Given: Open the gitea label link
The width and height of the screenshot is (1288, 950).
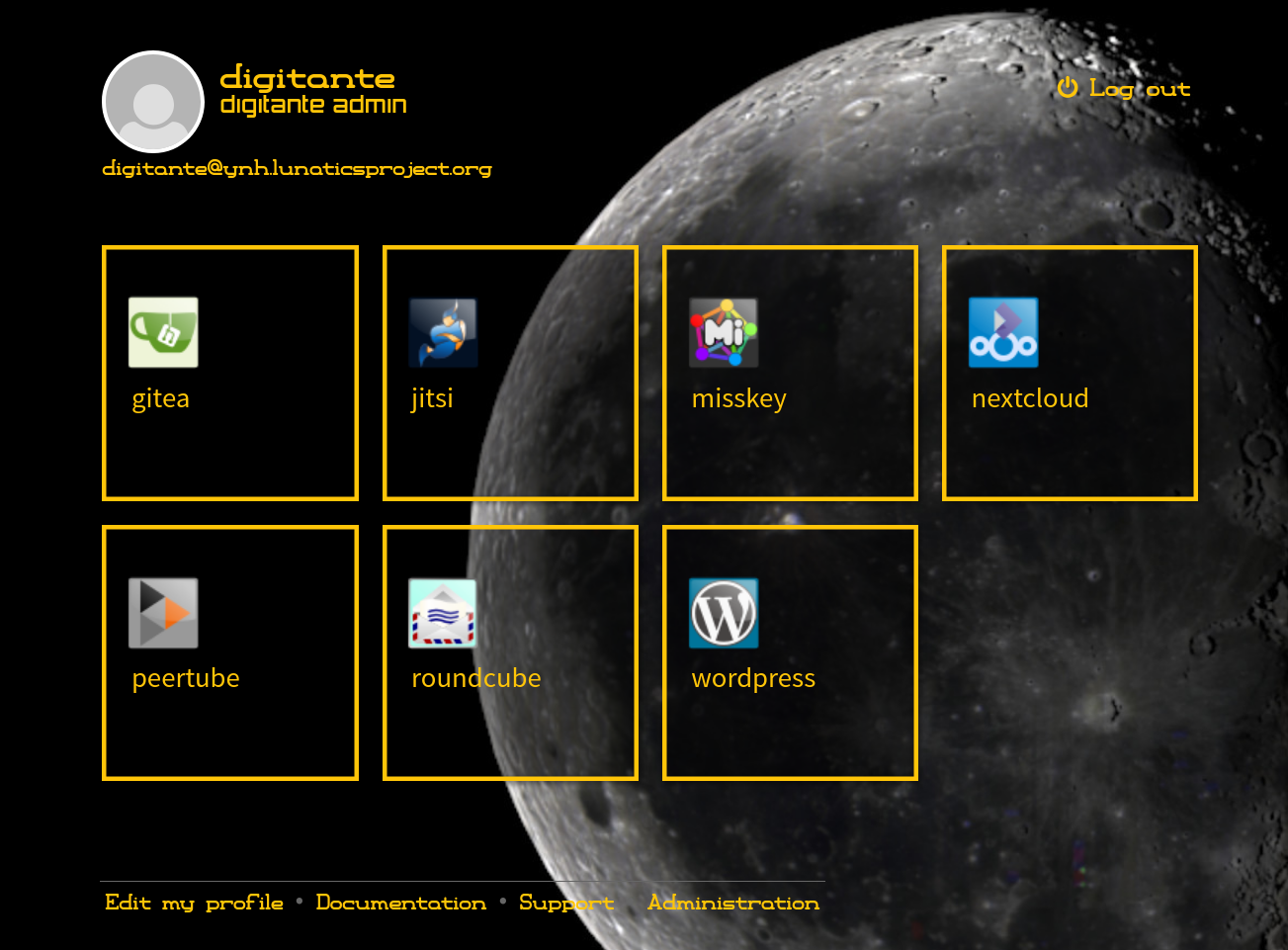Looking at the screenshot, I should tap(161, 398).
